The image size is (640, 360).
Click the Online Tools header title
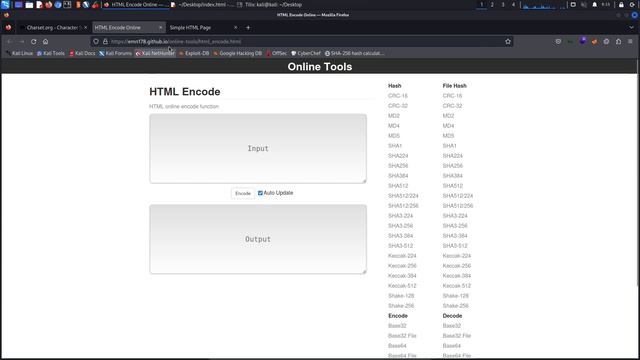point(320,67)
